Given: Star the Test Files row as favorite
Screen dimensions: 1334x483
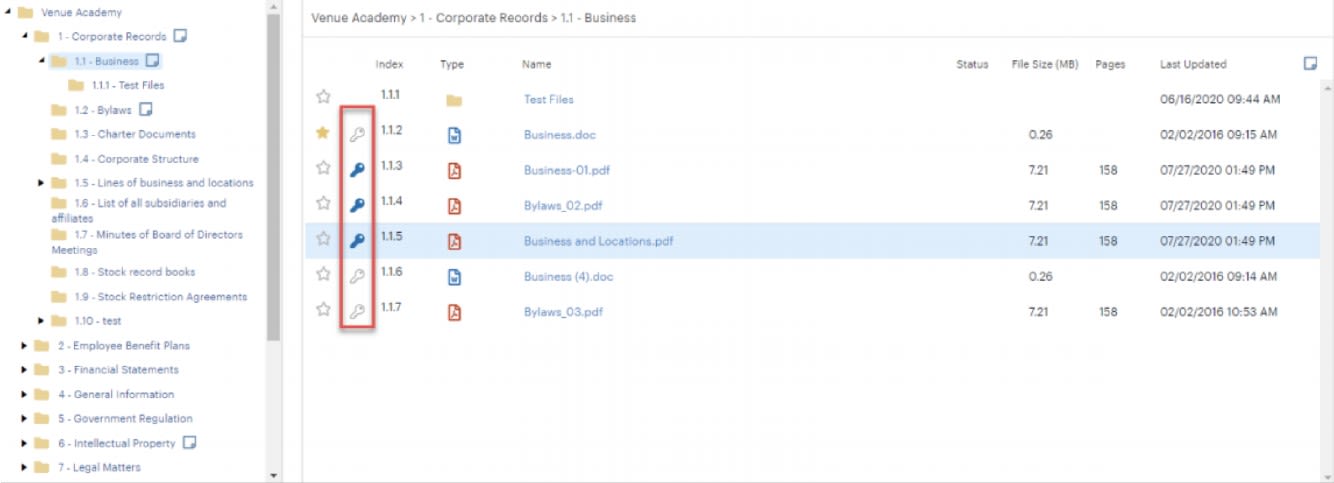Looking at the screenshot, I should [x=323, y=97].
